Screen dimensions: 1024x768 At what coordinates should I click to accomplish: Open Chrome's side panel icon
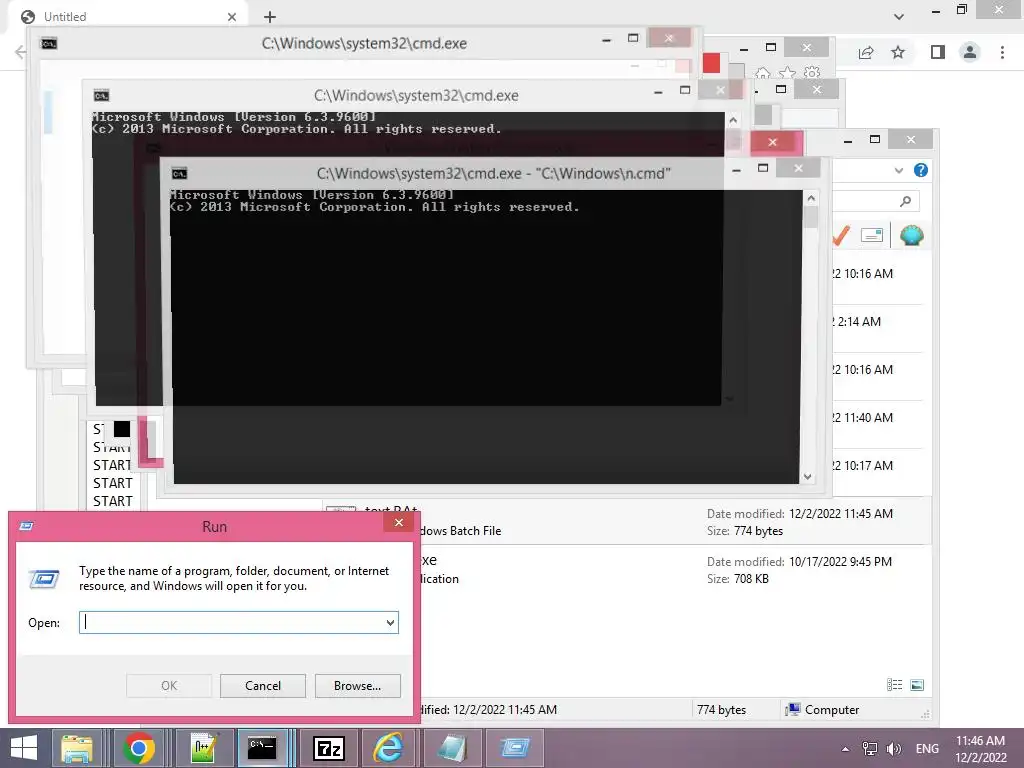point(938,52)
